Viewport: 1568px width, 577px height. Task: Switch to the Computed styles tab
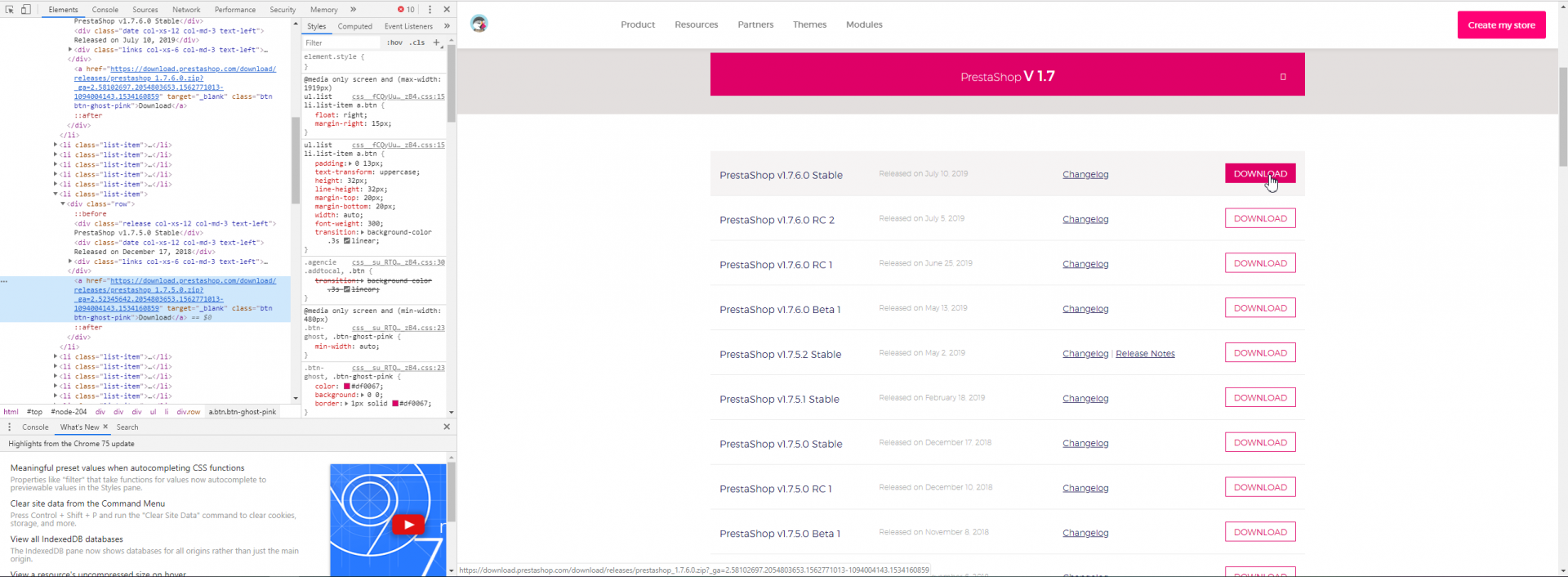(x=355, y=26)
